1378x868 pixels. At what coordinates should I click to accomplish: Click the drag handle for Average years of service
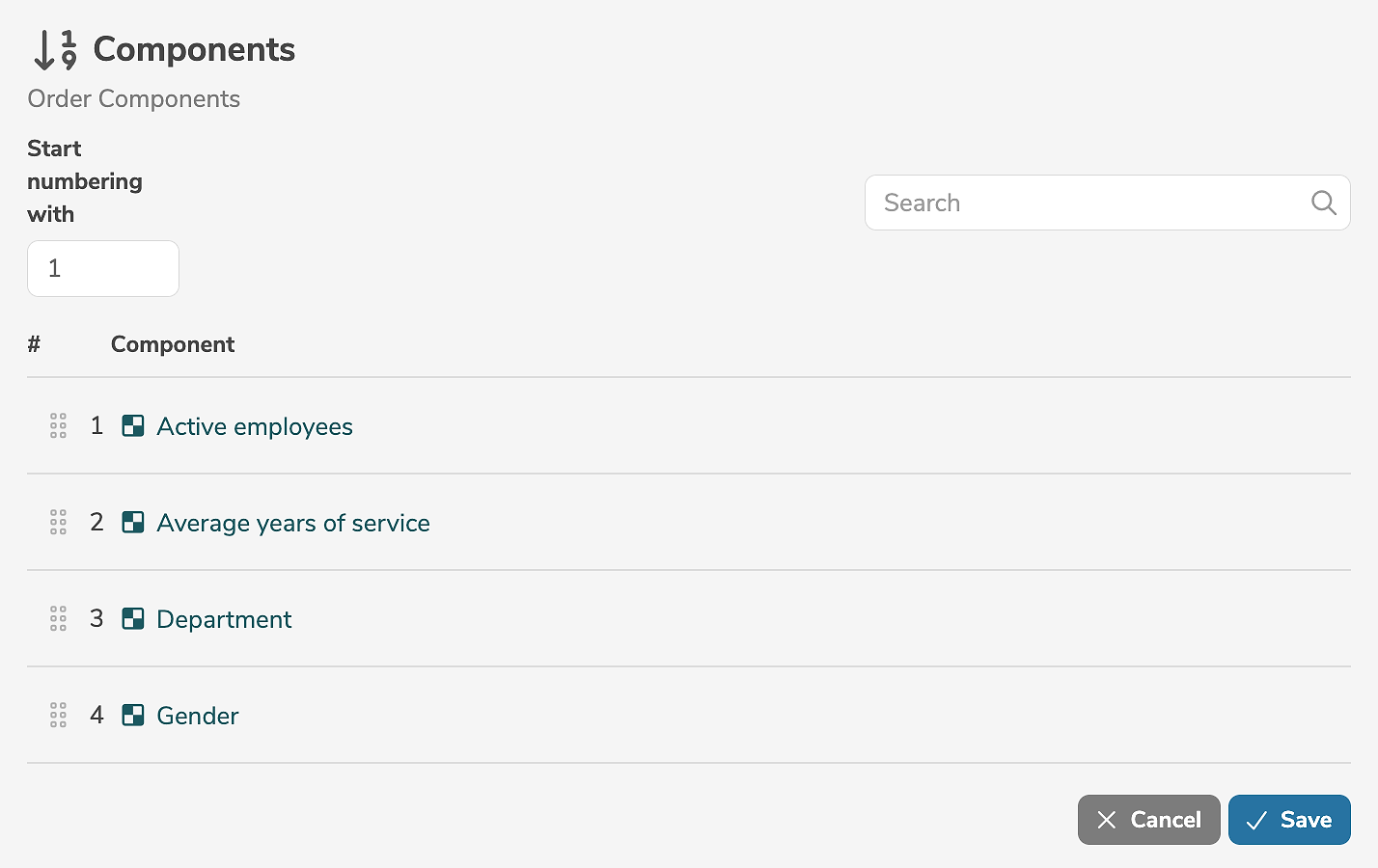point(58,522)
